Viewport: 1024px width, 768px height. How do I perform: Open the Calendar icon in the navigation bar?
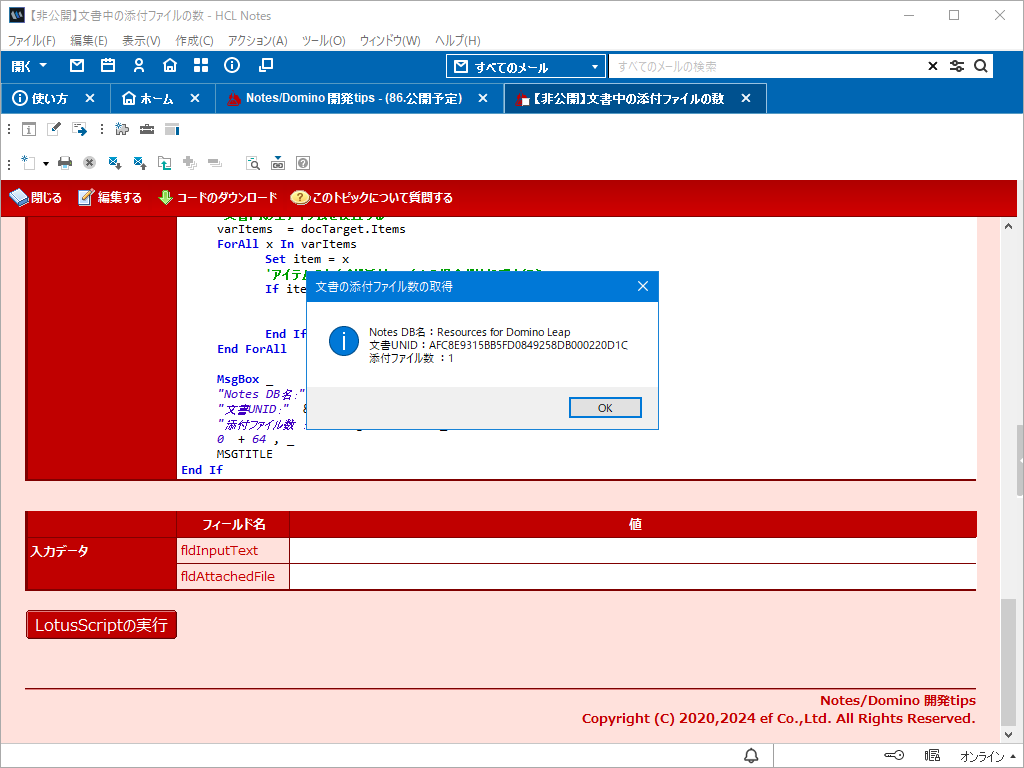pos(108,66)
